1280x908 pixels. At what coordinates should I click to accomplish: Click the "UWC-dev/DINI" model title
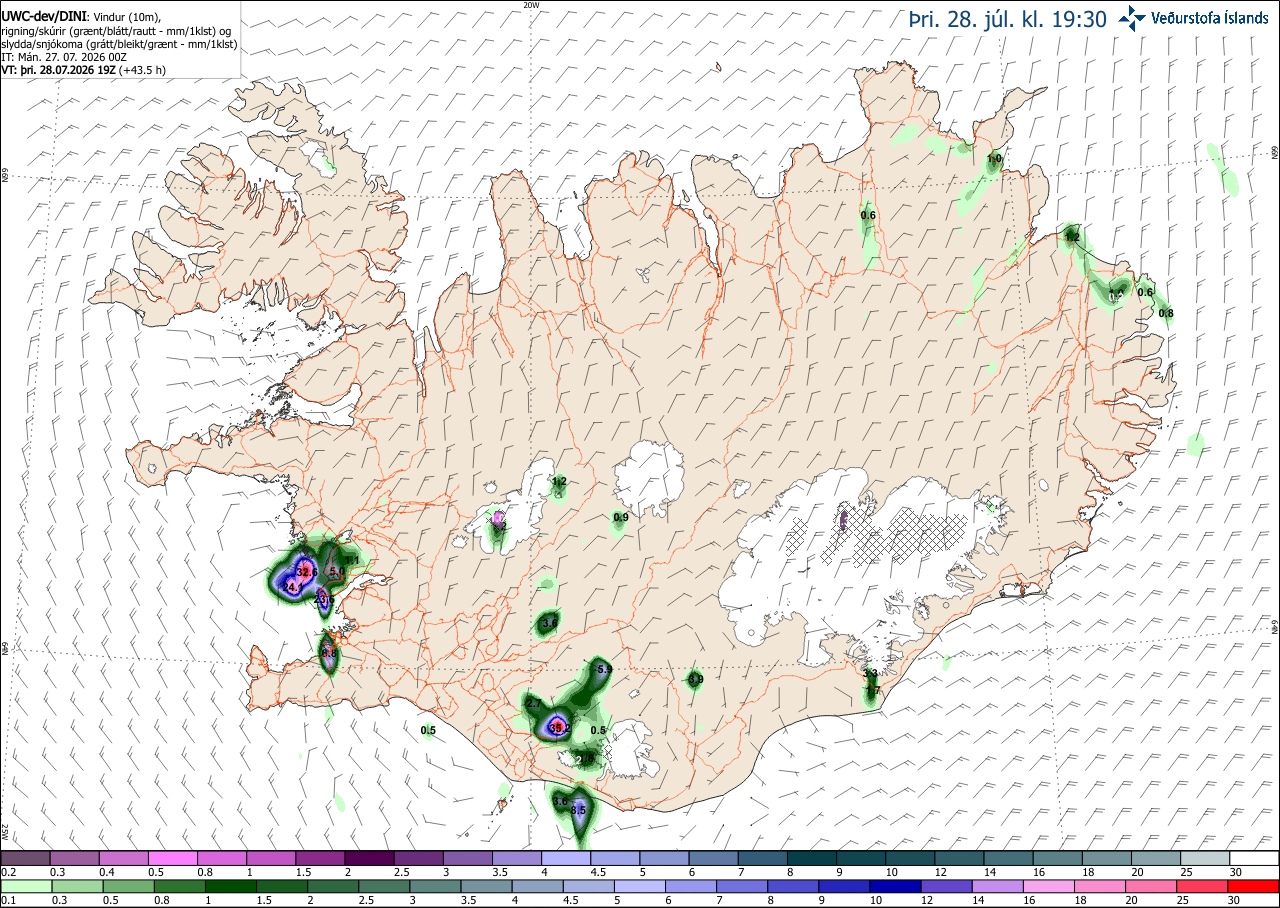tap(43, 17)
